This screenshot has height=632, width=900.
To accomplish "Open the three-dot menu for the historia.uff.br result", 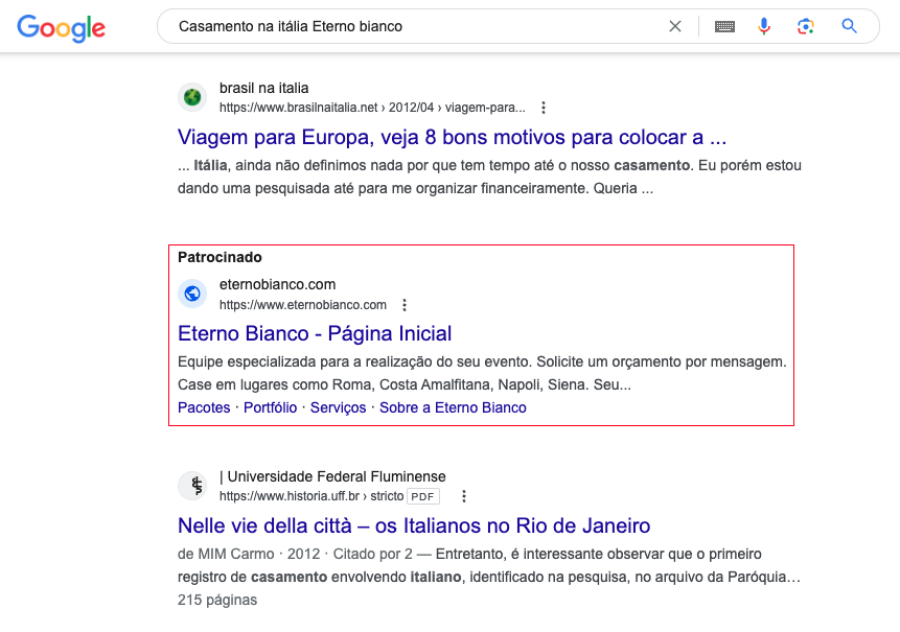I will pyautogui.click(x=464, y=496).
